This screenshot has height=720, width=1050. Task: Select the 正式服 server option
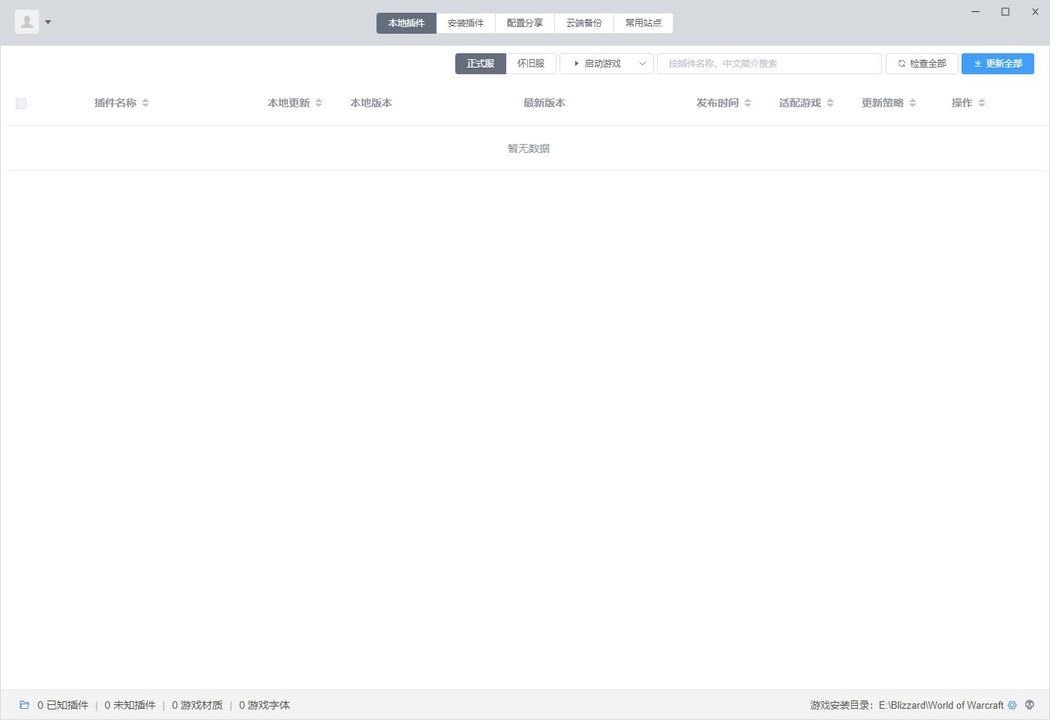click(x=481, y=63)
